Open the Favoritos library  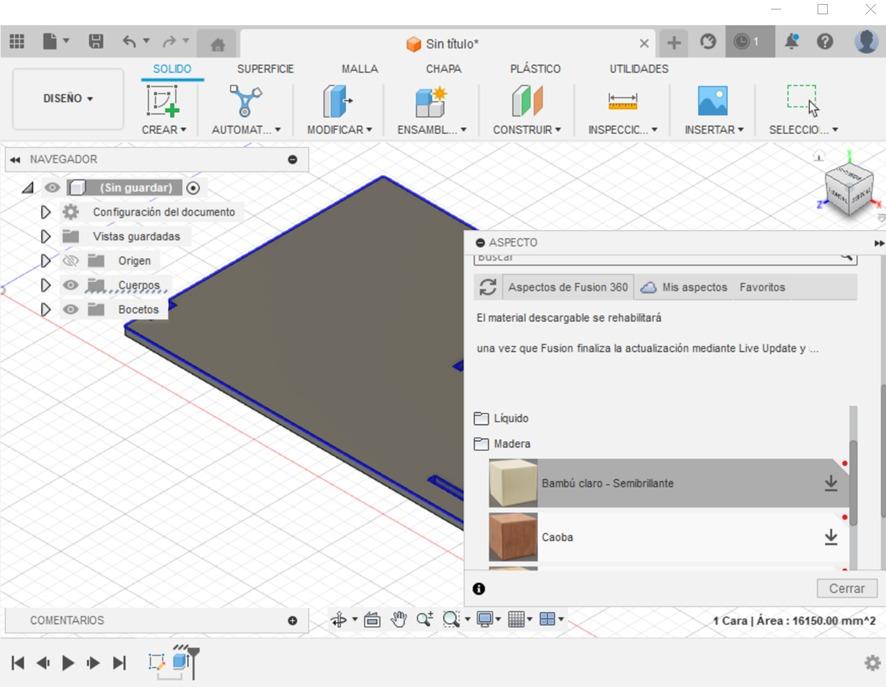762,287
